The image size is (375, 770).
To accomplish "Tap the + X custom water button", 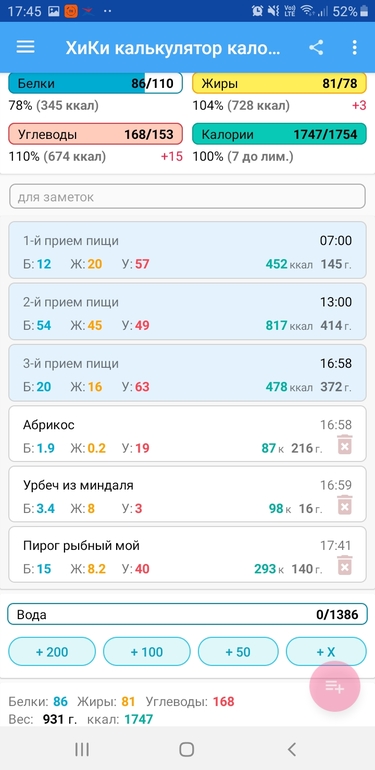I will 326,652.
